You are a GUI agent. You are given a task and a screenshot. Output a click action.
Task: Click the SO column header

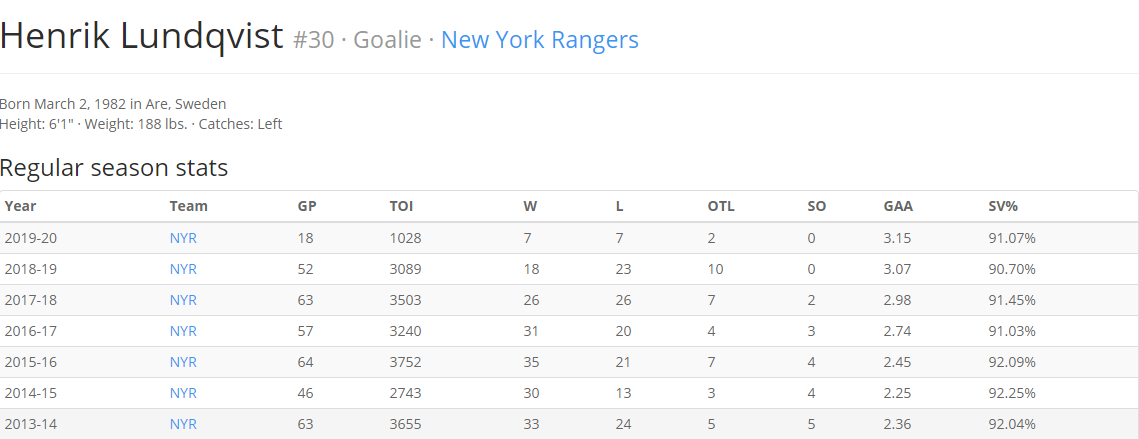coord(817,206)
